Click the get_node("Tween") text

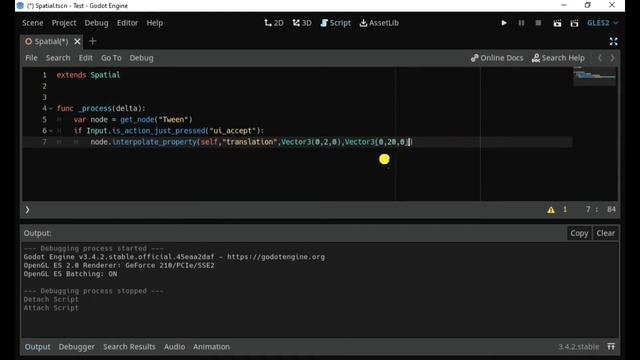[x=156, y=120]
